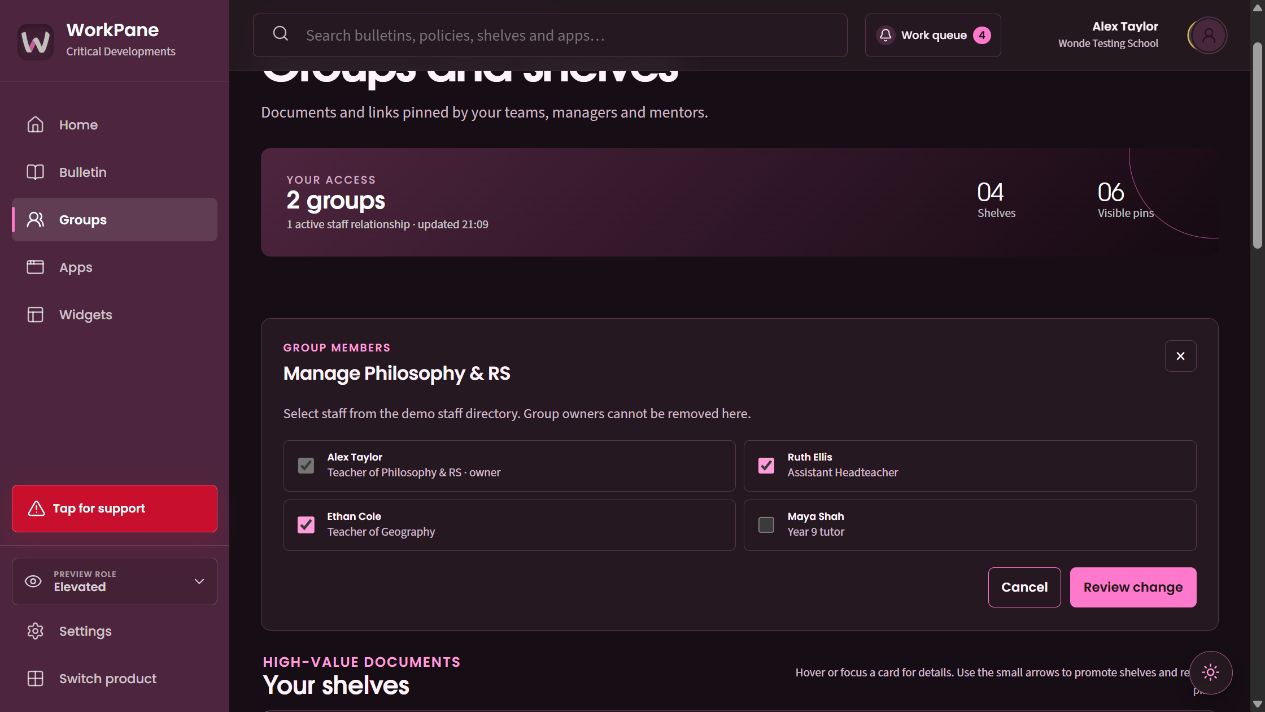Open Home from the sidebar
1265x712 pixels.
[x=114, y=125]
